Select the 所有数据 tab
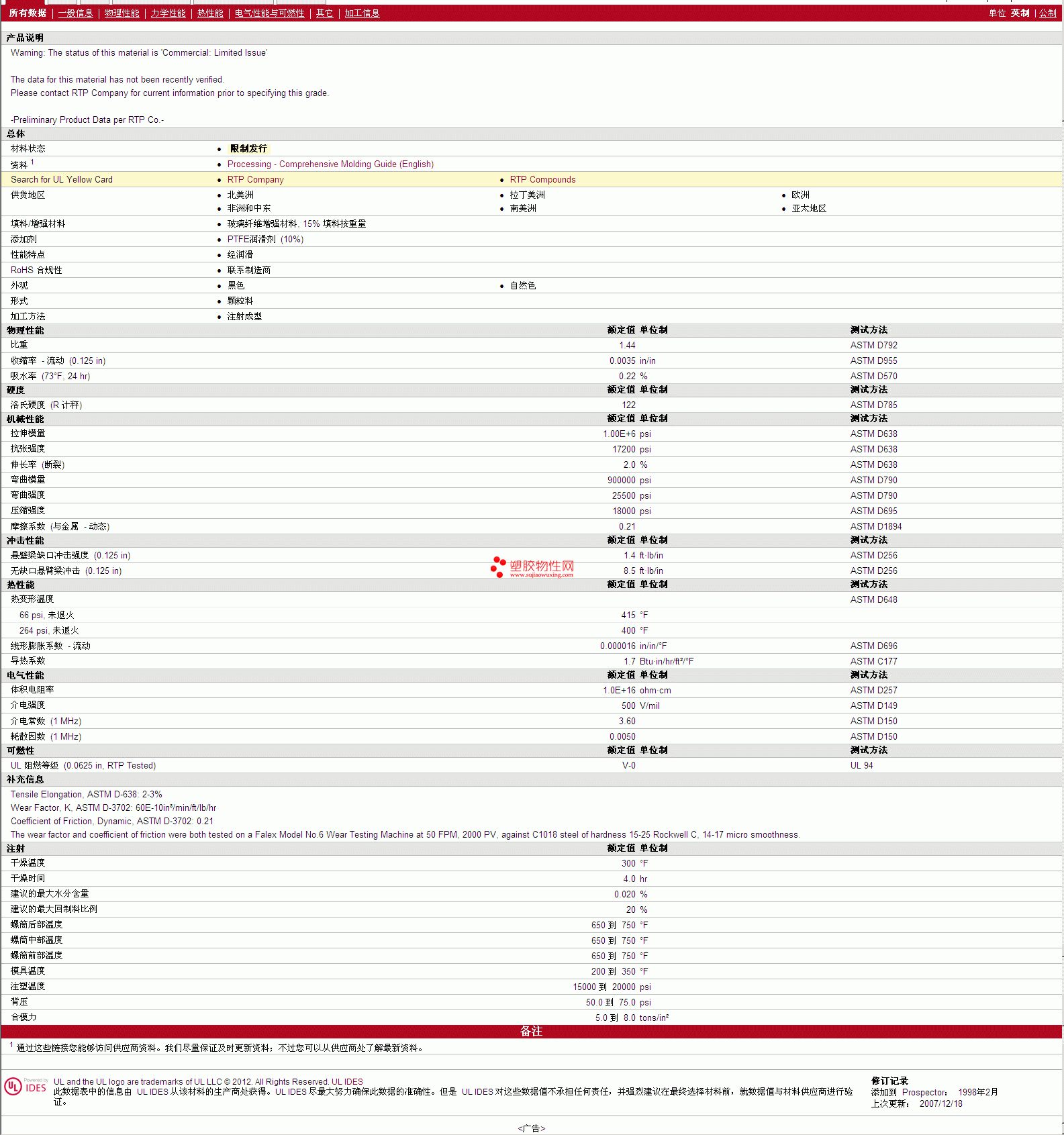This screenshot has width=1064, height=1135. [x=28, y=13]
